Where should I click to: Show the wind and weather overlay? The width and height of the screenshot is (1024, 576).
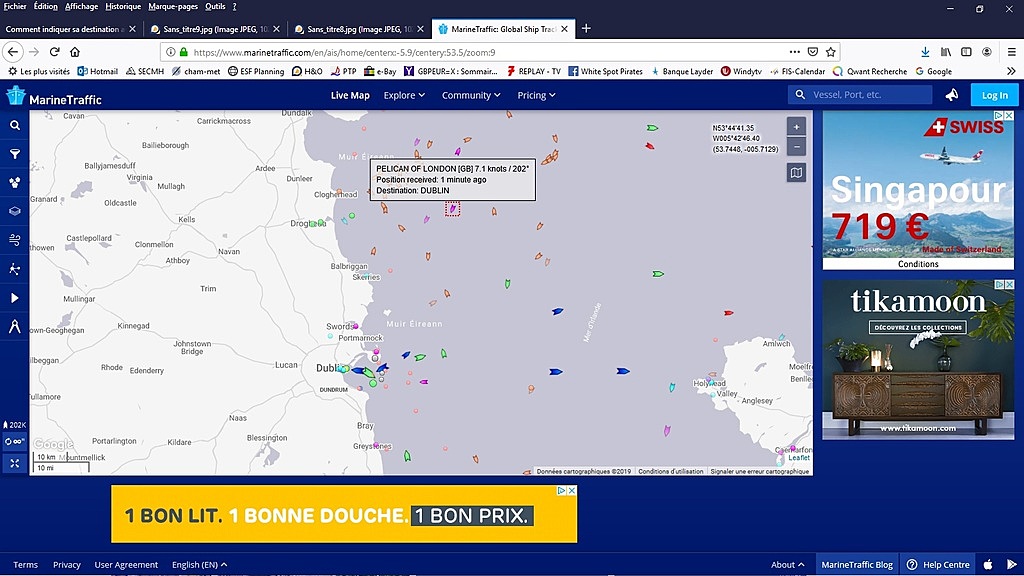click(14, 240)
